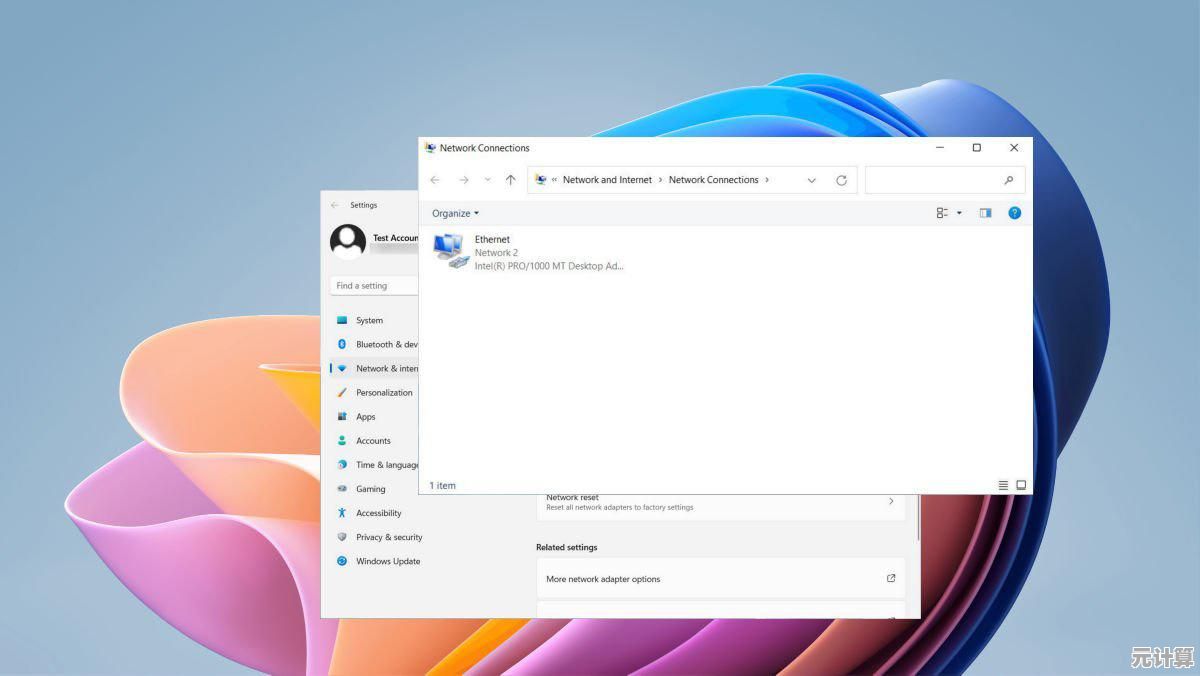Viewport: 1200px width, 676px height.
Task: Select Personalization in Settings sidebar
Action: [x=383, y=392]
